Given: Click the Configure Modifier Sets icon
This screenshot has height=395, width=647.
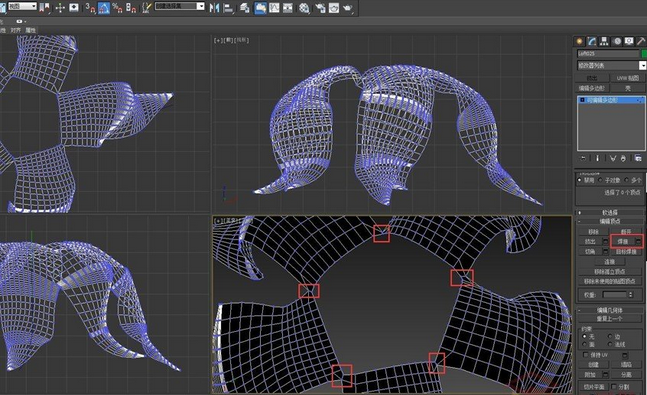Looking at the screenshot, I should tap(638, 158).
